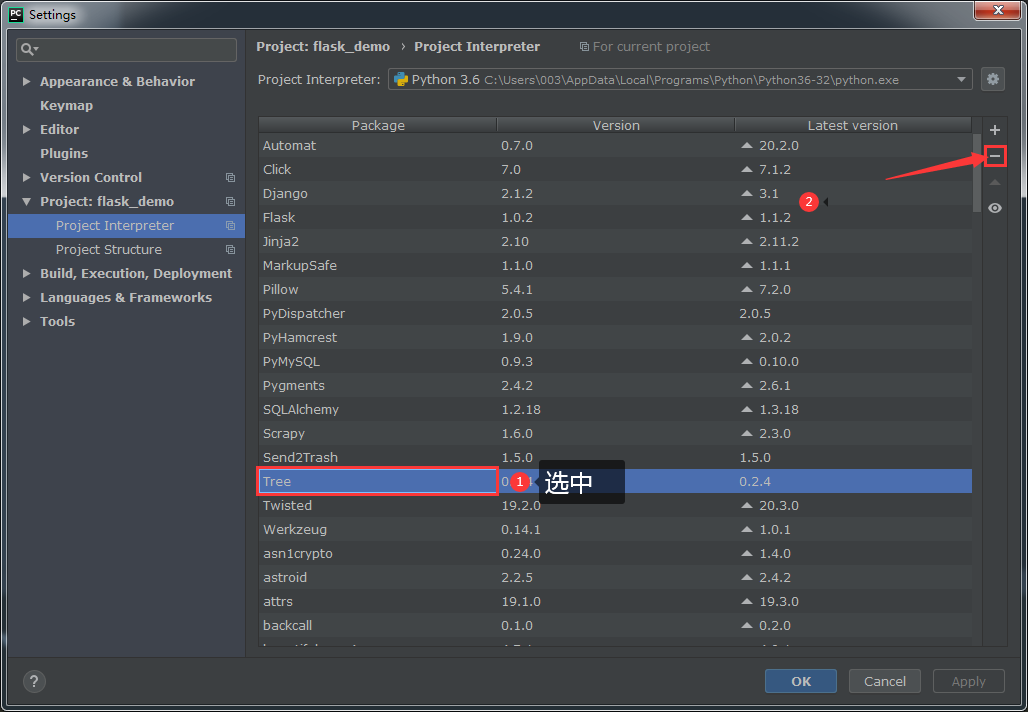Toggle the show early releases eye icon
1028x712 pixels.
(x=995, y=208)
